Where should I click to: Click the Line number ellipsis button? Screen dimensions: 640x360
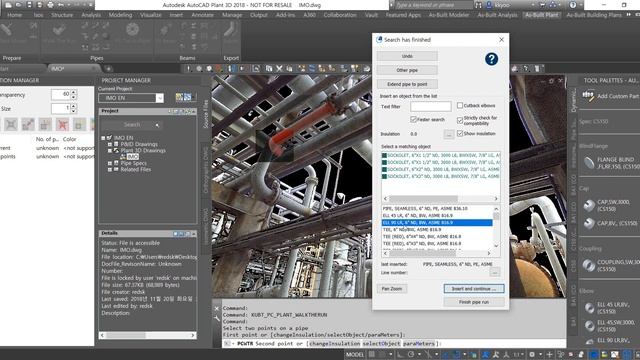pos(495,272)
